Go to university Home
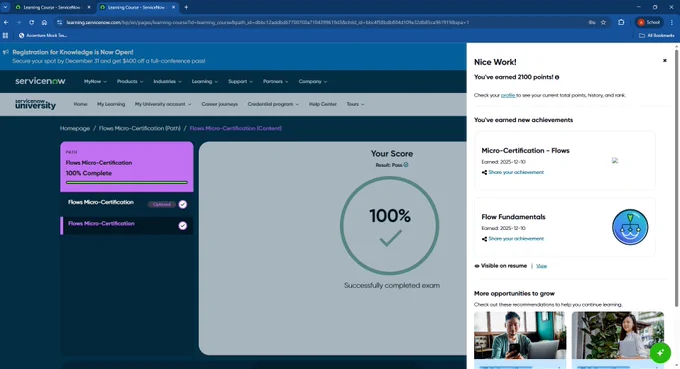 pyautogui.click(x=80, y=104)
